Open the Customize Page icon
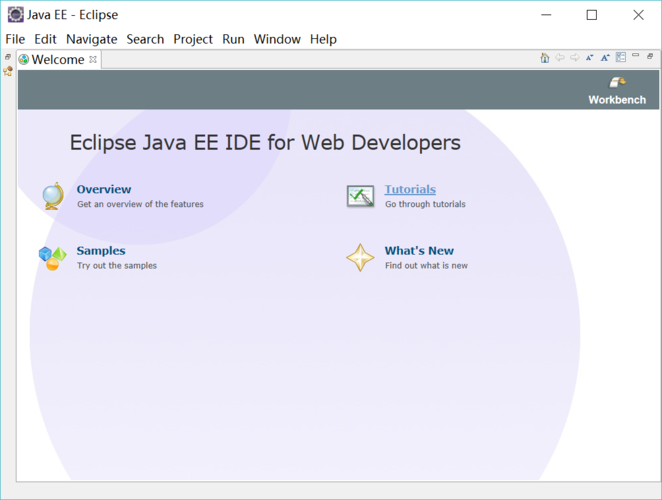This screenshot has height=500, width=662. (621, 58)
